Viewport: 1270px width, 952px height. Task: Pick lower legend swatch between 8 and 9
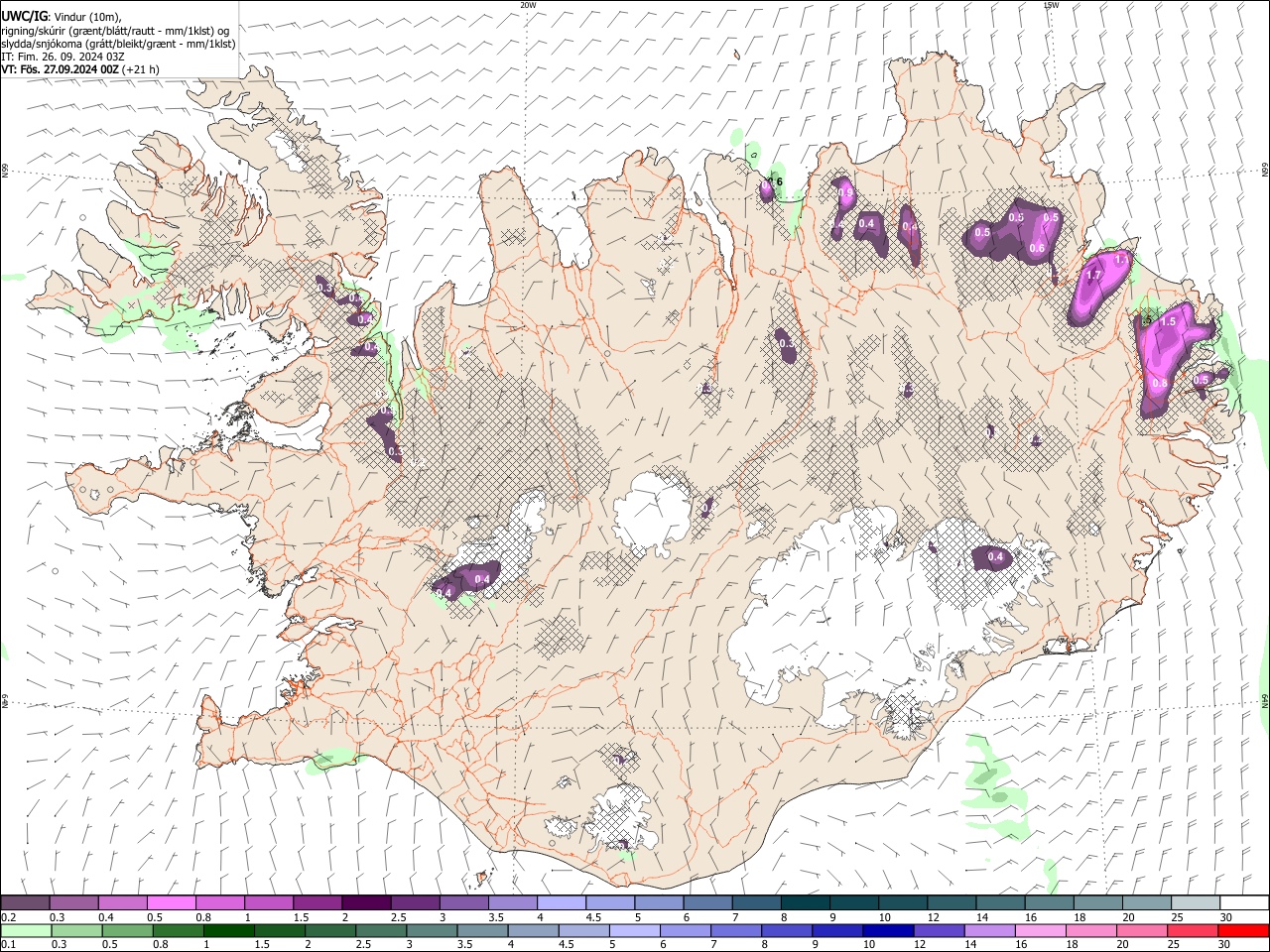[x=787, y=931]
